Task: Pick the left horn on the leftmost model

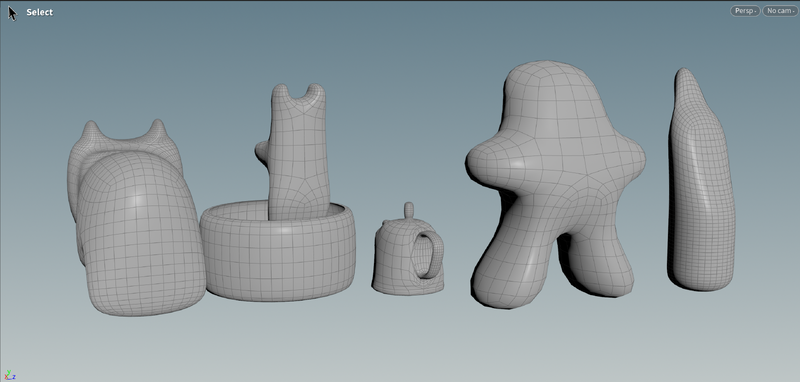Action: (91, 132)
